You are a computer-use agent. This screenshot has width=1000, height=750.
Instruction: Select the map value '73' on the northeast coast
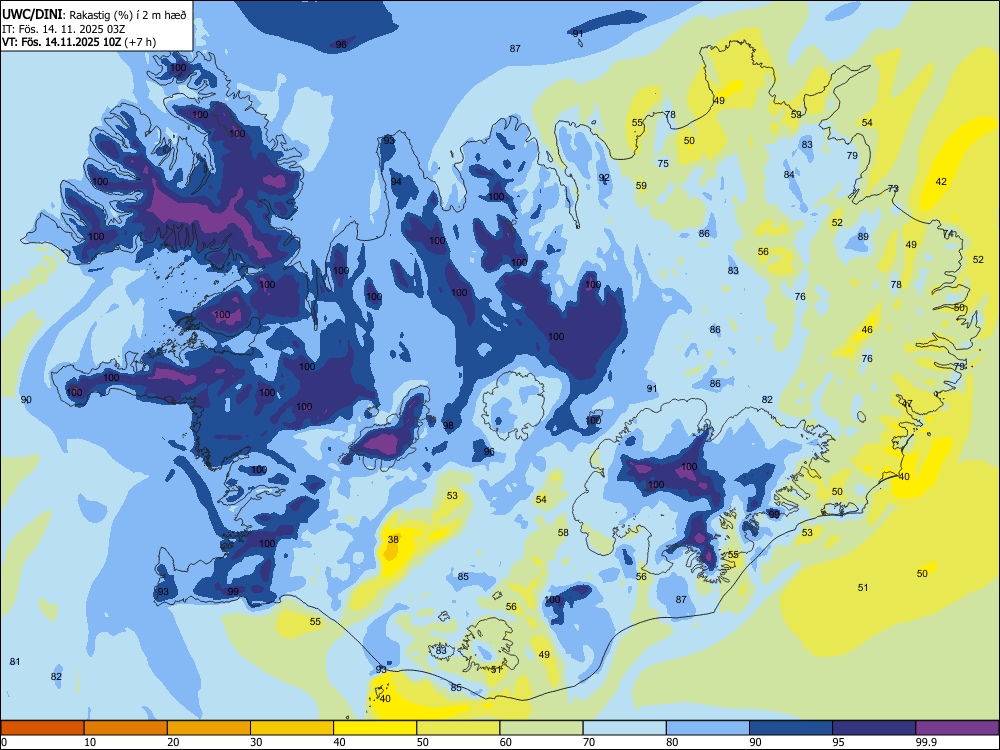893,189
